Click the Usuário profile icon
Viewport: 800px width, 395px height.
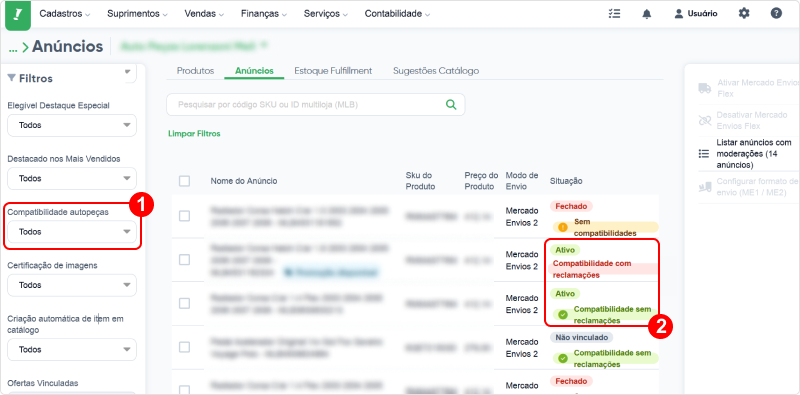678,14
